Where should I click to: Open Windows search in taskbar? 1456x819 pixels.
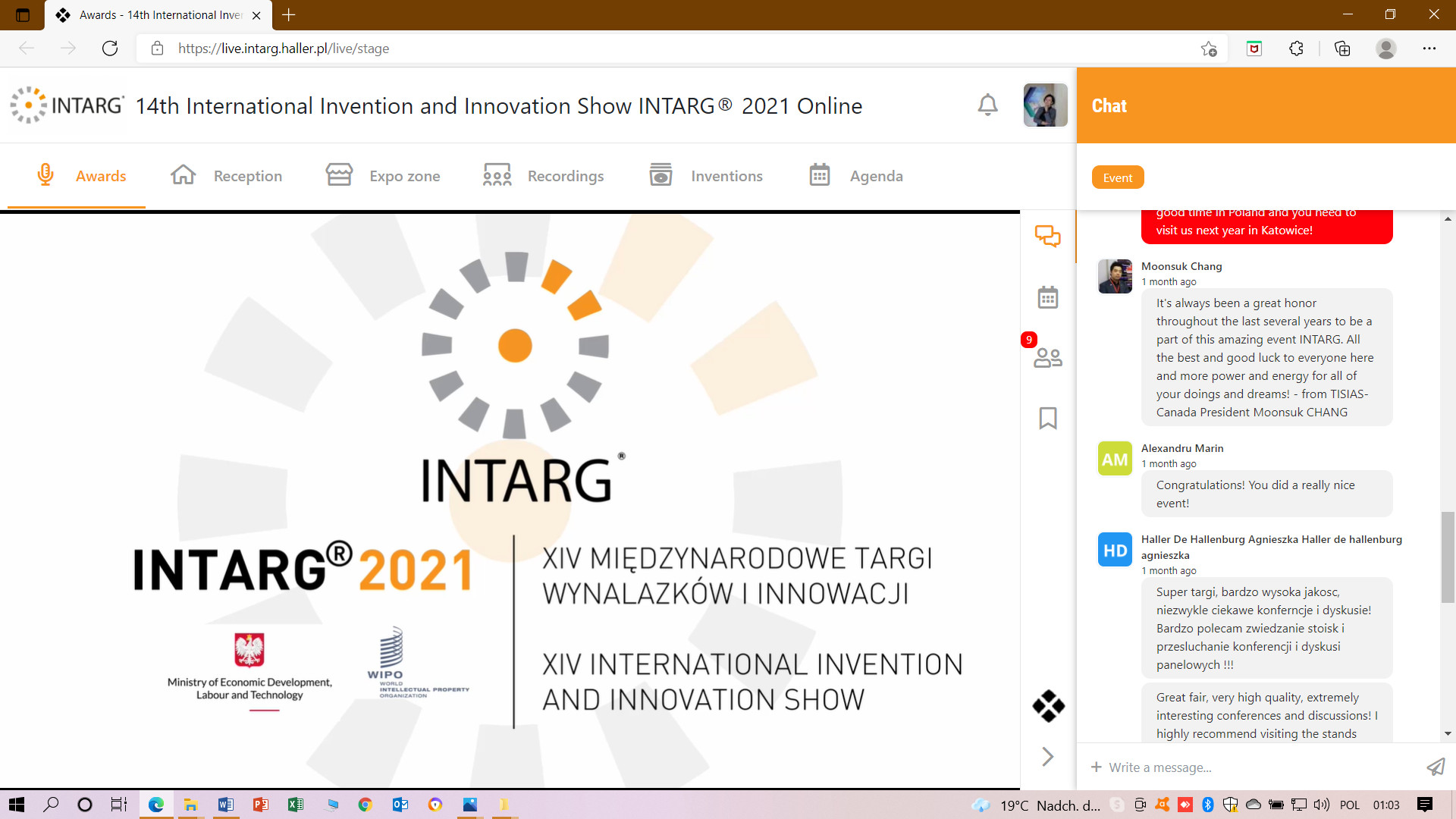click(x=51, y=805)
